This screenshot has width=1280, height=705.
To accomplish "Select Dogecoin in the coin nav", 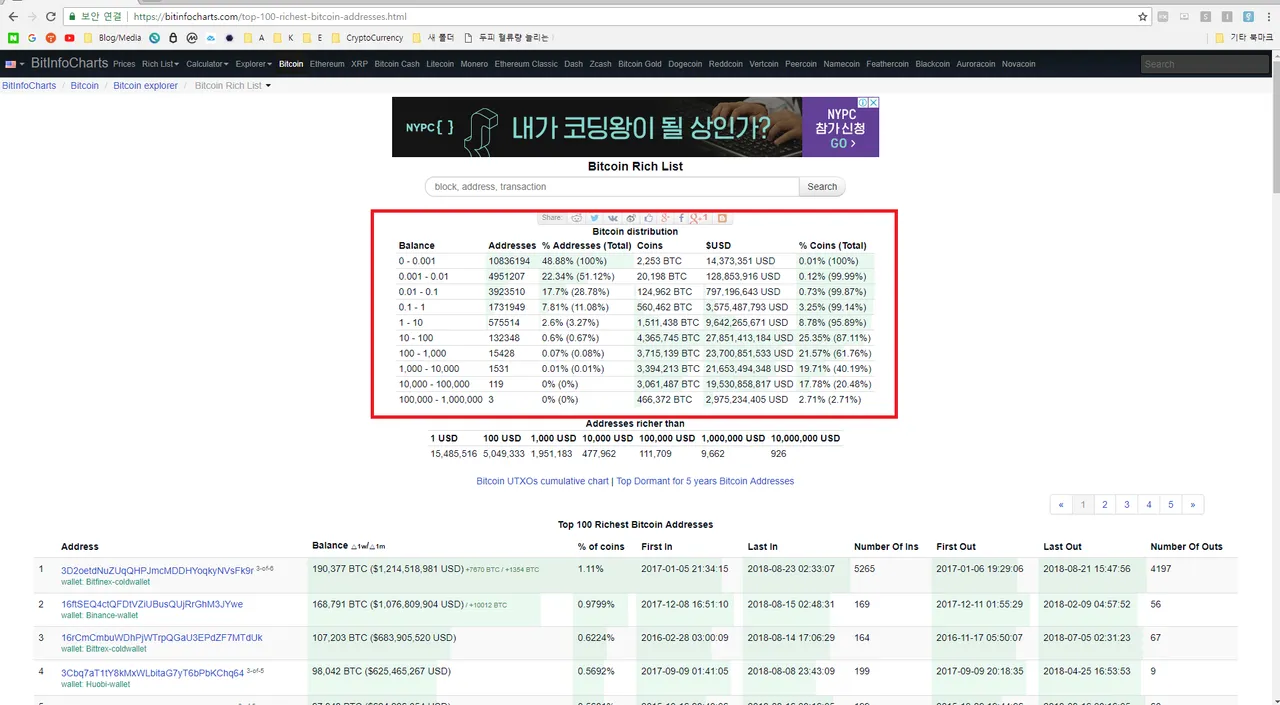I will coord(685,64).
